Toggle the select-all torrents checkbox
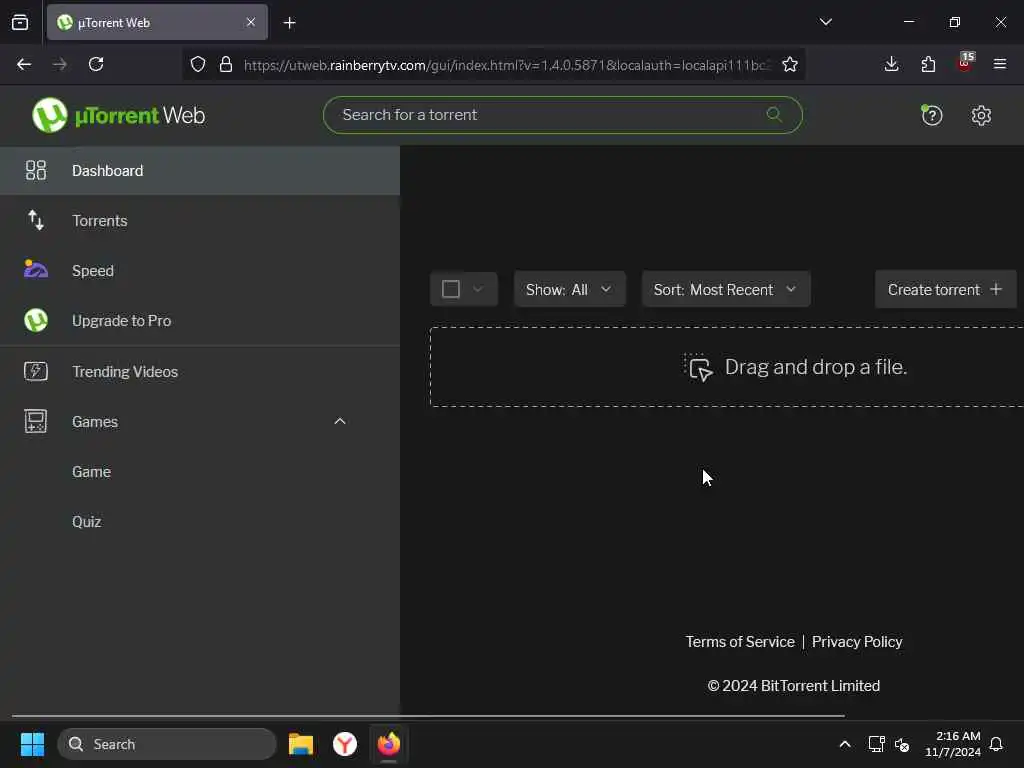 click(x=451, y=289)
